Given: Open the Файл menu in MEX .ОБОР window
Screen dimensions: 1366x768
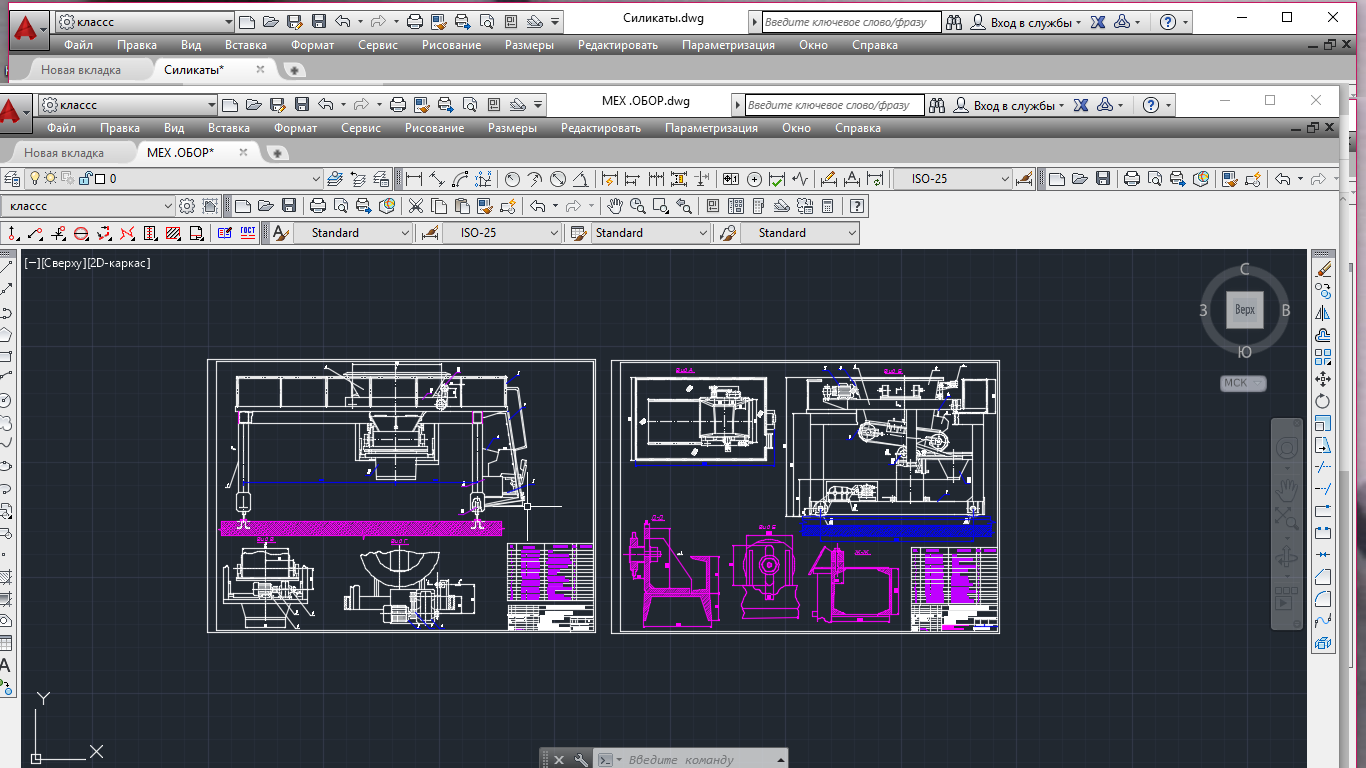Looking at the screenshot, I should 61,128.
